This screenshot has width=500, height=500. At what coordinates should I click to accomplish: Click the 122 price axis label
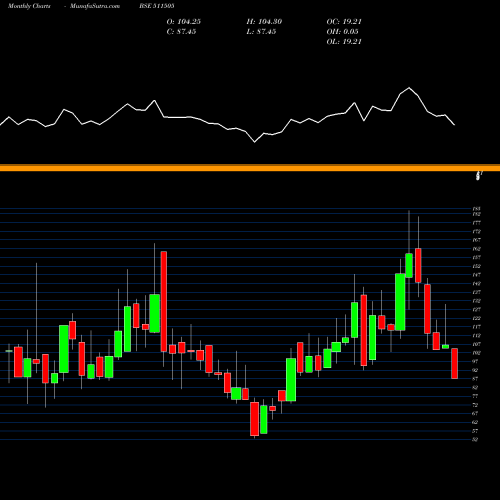(476, 318)
